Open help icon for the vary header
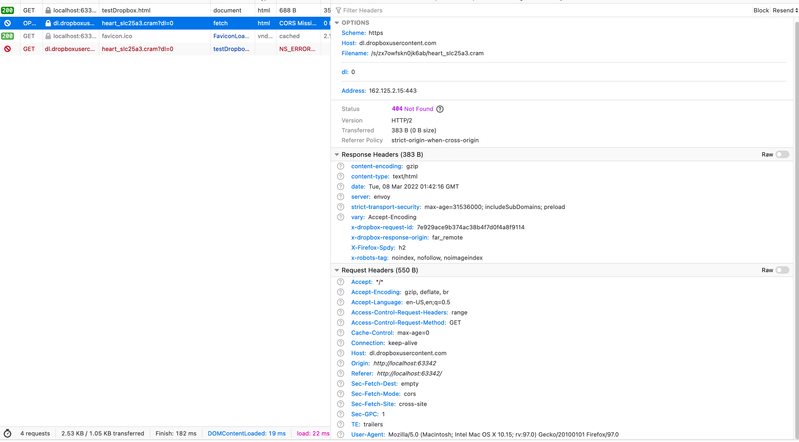This screenshot has width=799, height=442. click(340, 217)
